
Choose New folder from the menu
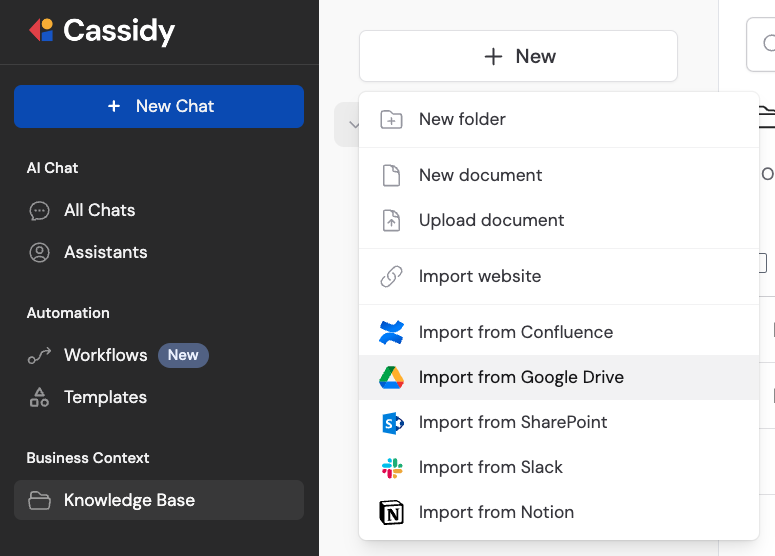tap(559, 119)
